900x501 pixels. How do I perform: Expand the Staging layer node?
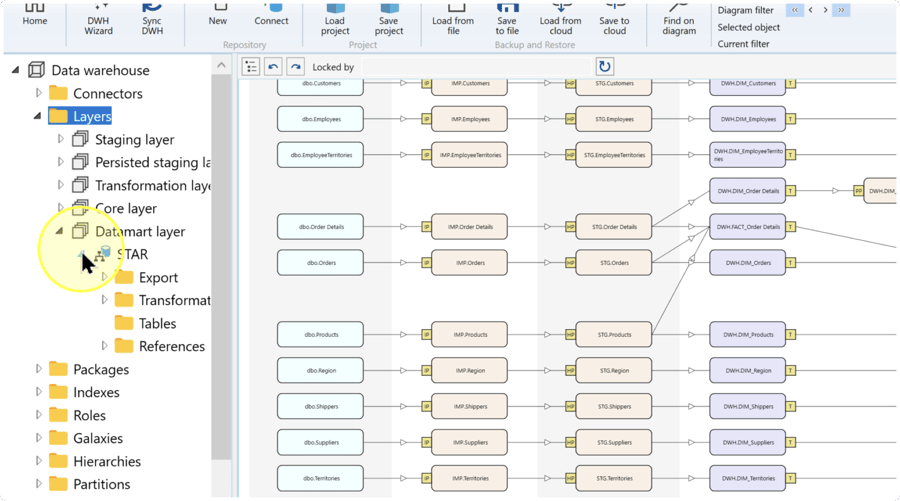point(60,139)
